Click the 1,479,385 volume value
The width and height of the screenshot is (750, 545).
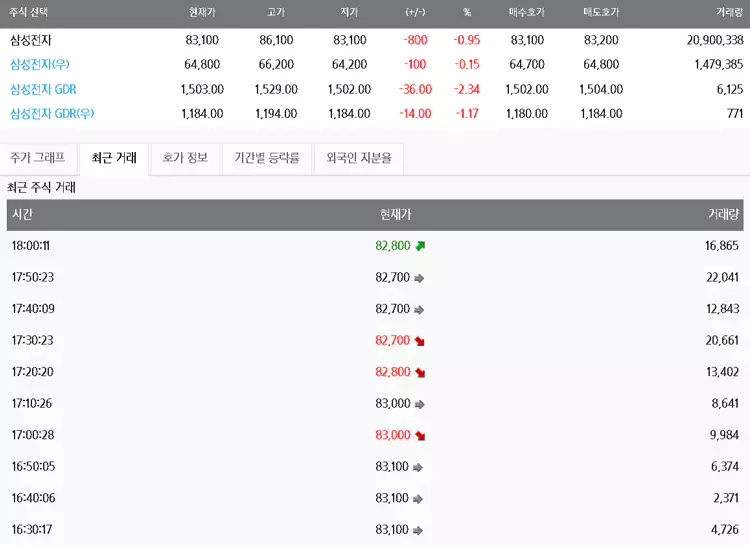click(719, 65)
